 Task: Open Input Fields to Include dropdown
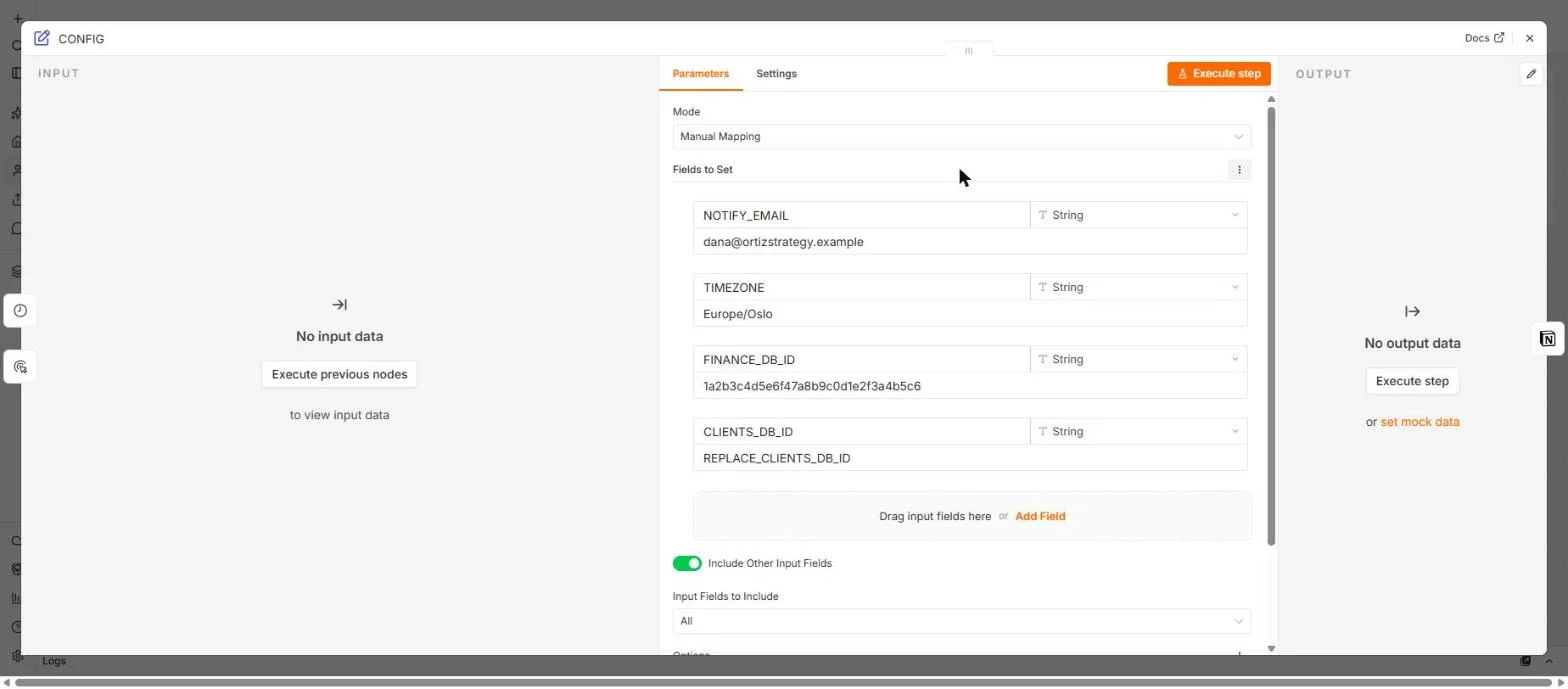(961, 621)
